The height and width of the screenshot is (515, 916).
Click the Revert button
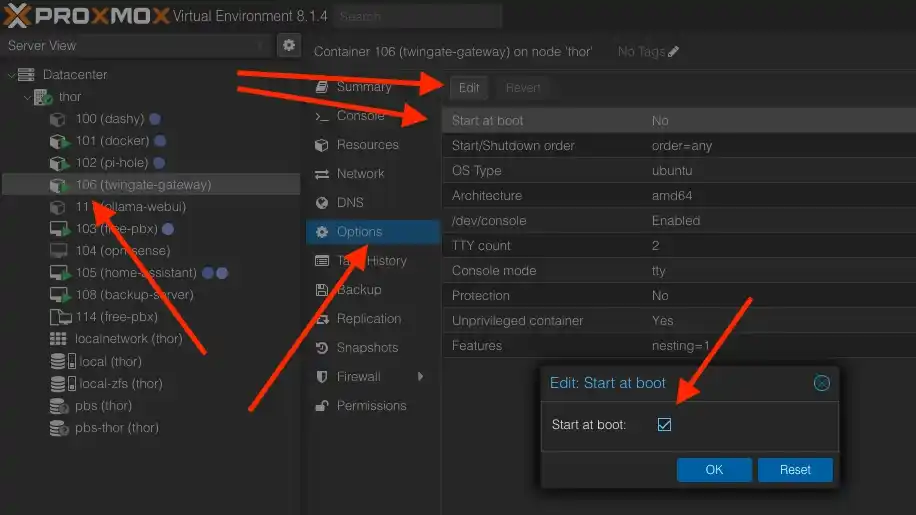click(522, 88)
